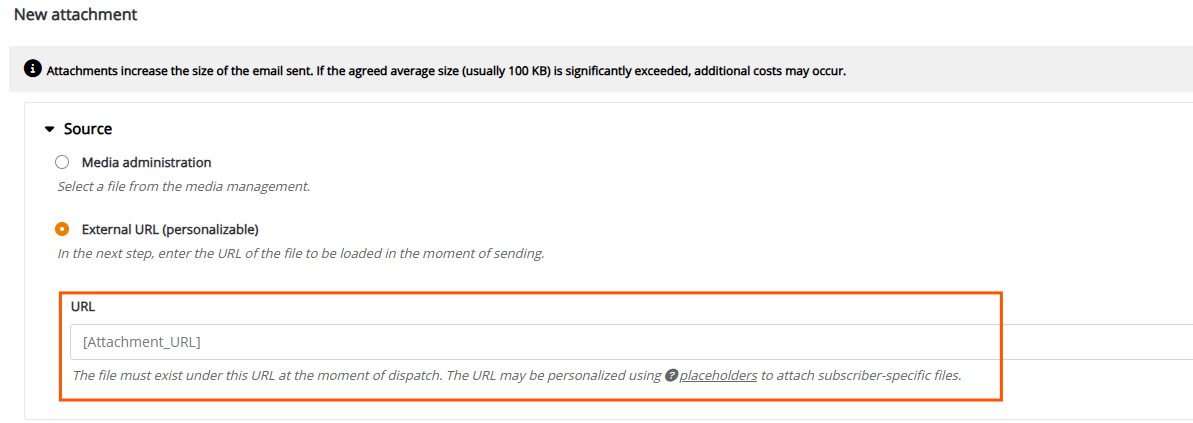Viewport: 1193px width, 423px height.
Task: Select the External URL radio button
Action: point(63,229)
